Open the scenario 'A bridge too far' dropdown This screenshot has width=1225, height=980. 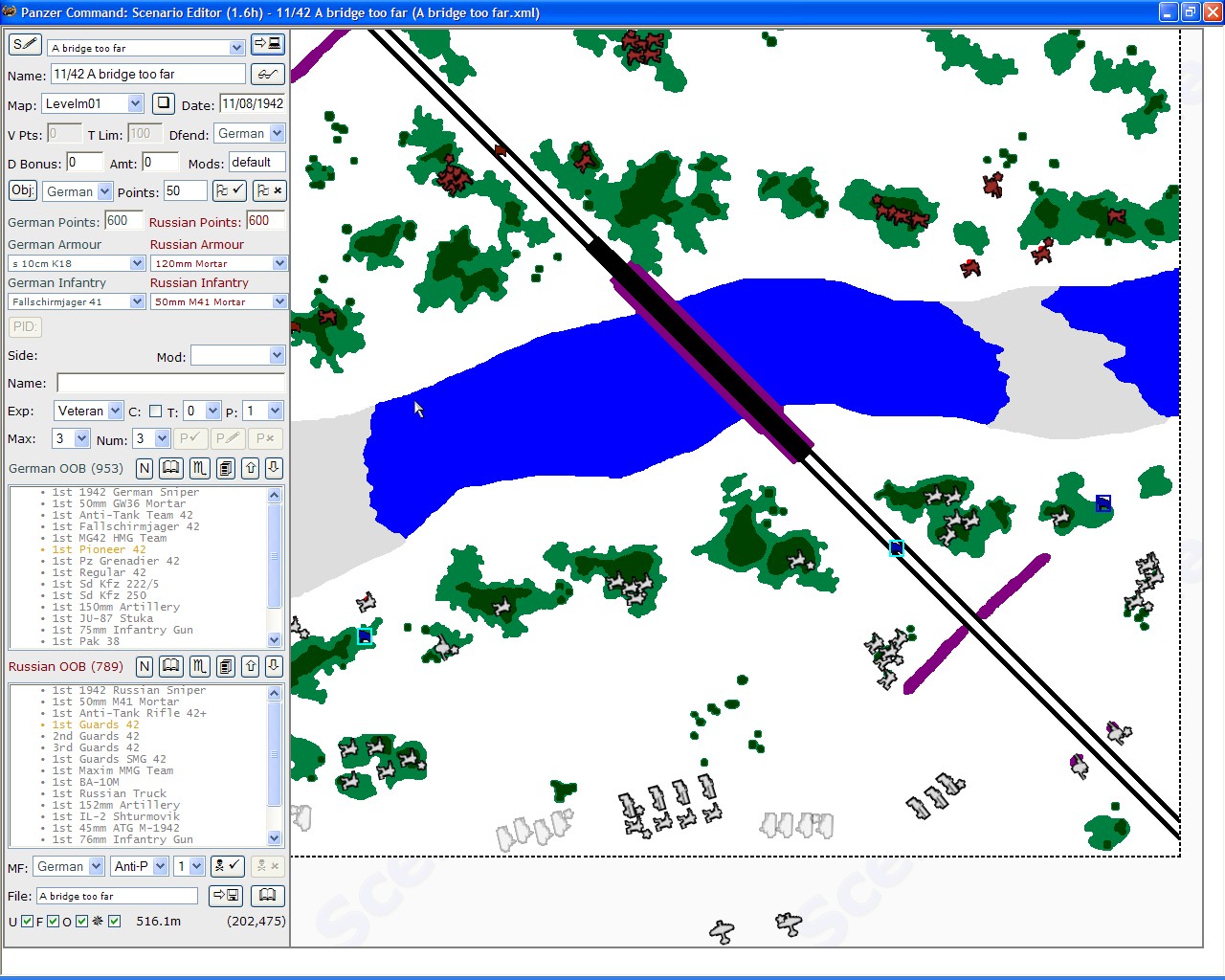point(236,48)
